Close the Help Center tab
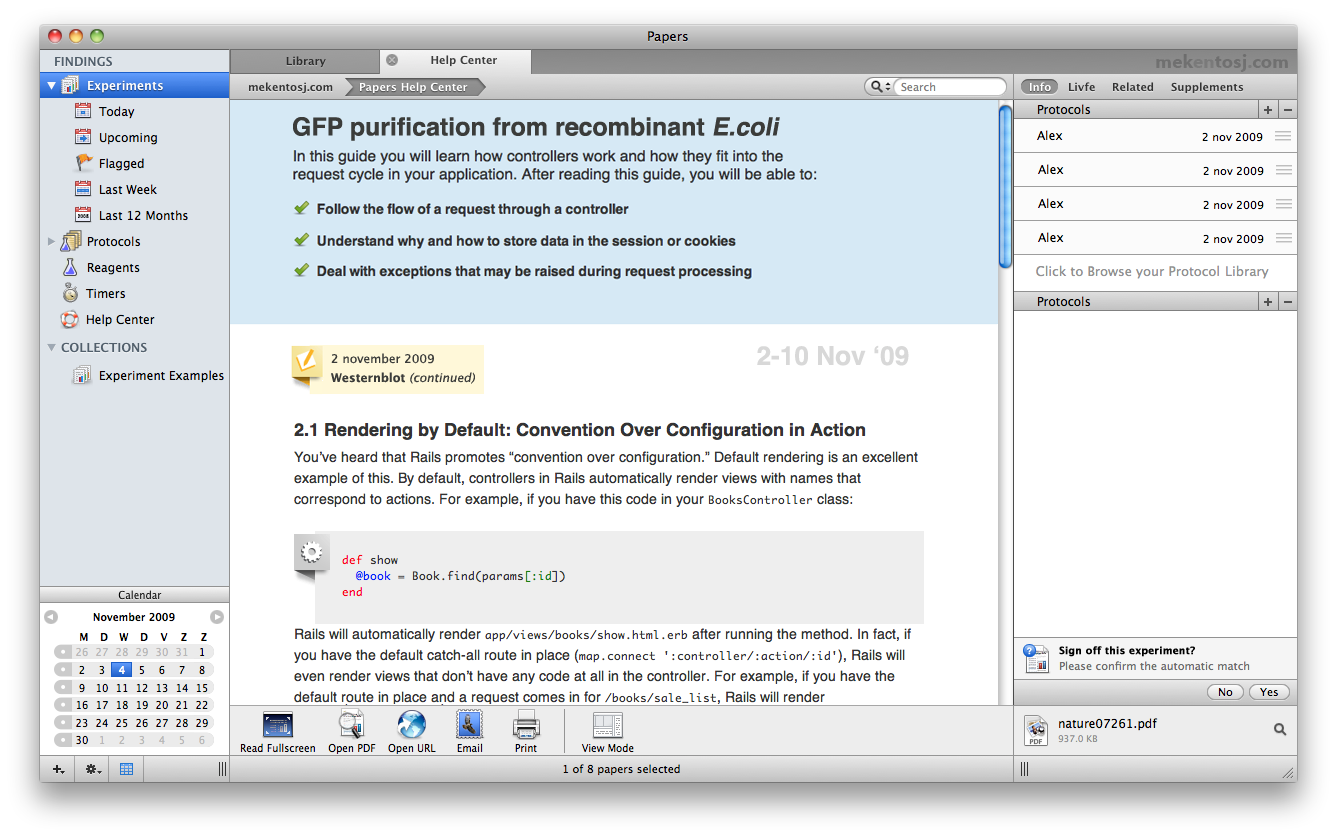The height and width of the screenshot is (837, 1337). coord(392,60)
